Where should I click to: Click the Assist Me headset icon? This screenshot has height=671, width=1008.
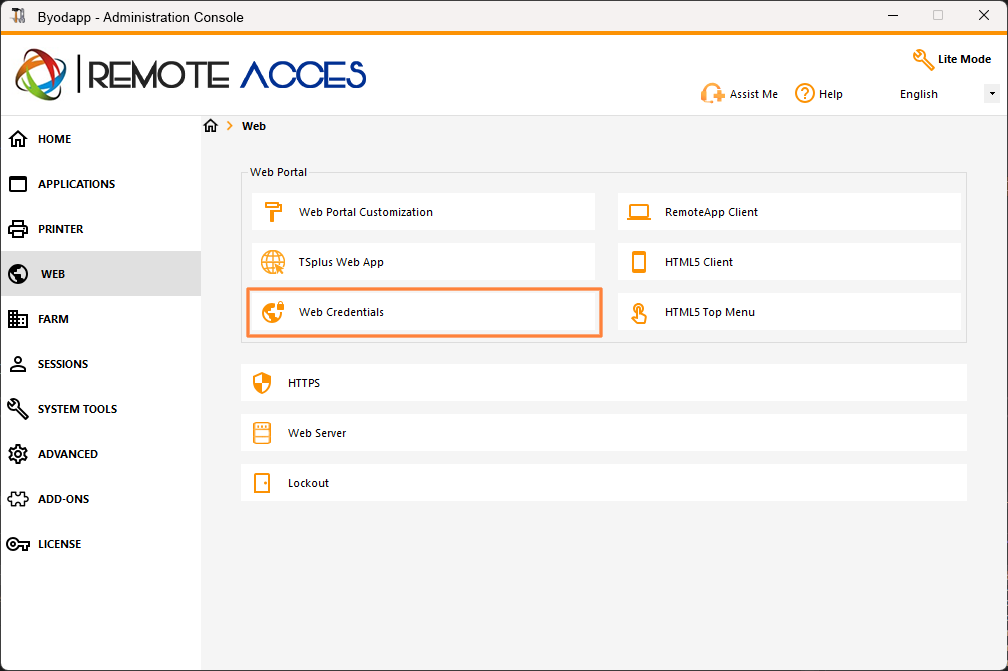712,94
